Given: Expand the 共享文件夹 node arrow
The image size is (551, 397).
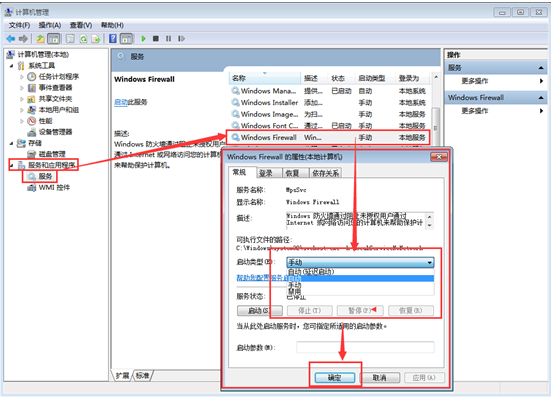Looking at the screenshot, I should tap(22, 99).
